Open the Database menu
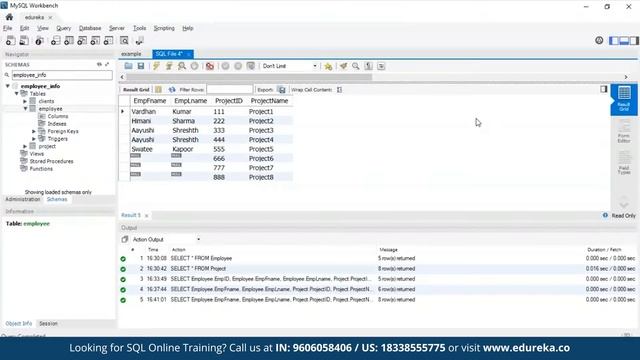 90,28
